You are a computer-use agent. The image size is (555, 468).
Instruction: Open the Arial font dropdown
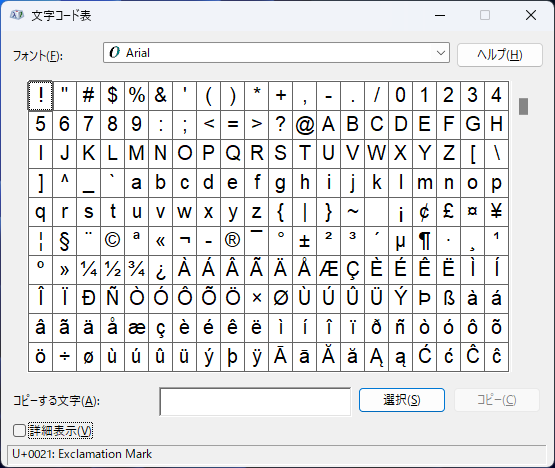pos(276,53)
